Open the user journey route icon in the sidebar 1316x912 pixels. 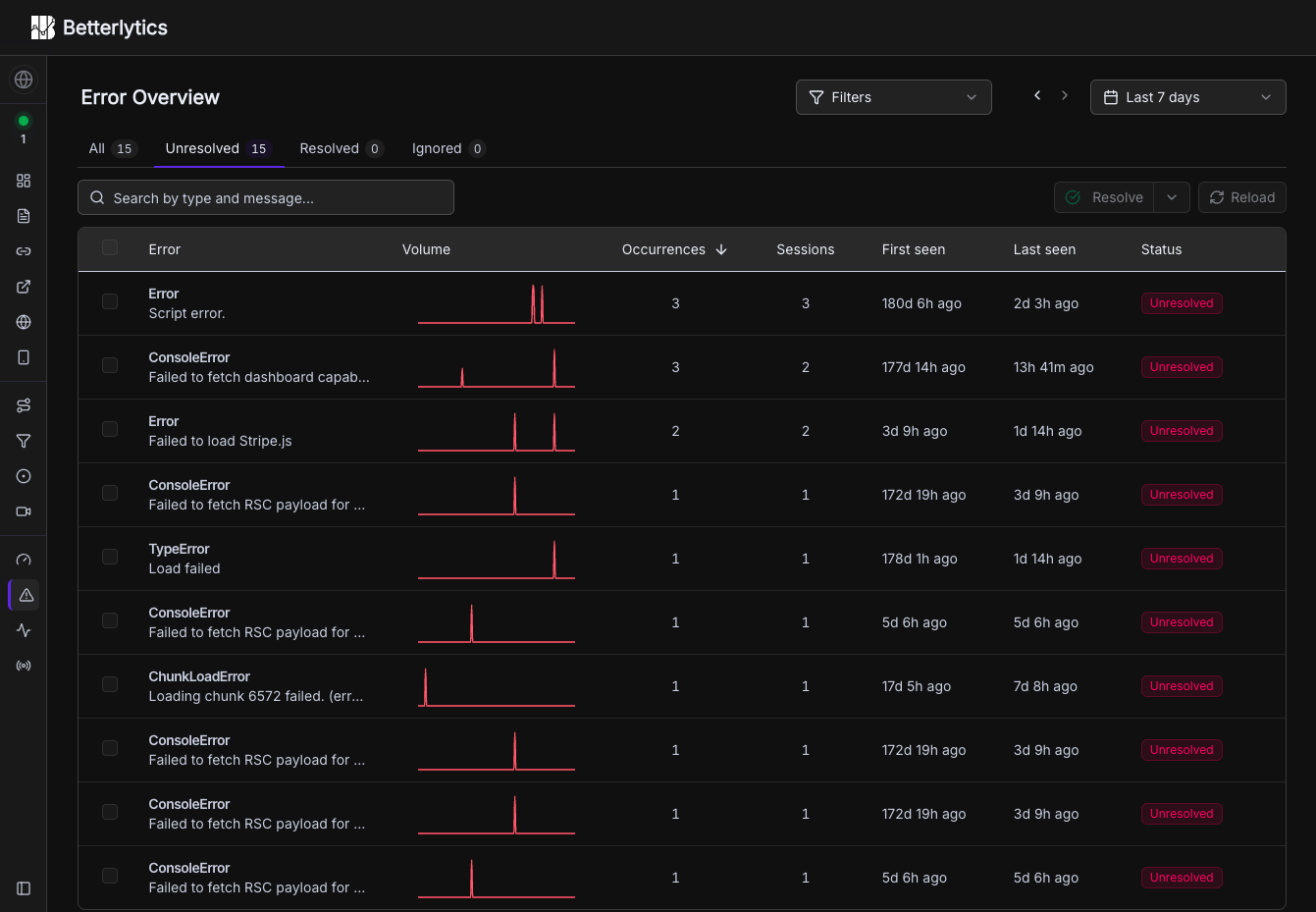pos(24,405)
